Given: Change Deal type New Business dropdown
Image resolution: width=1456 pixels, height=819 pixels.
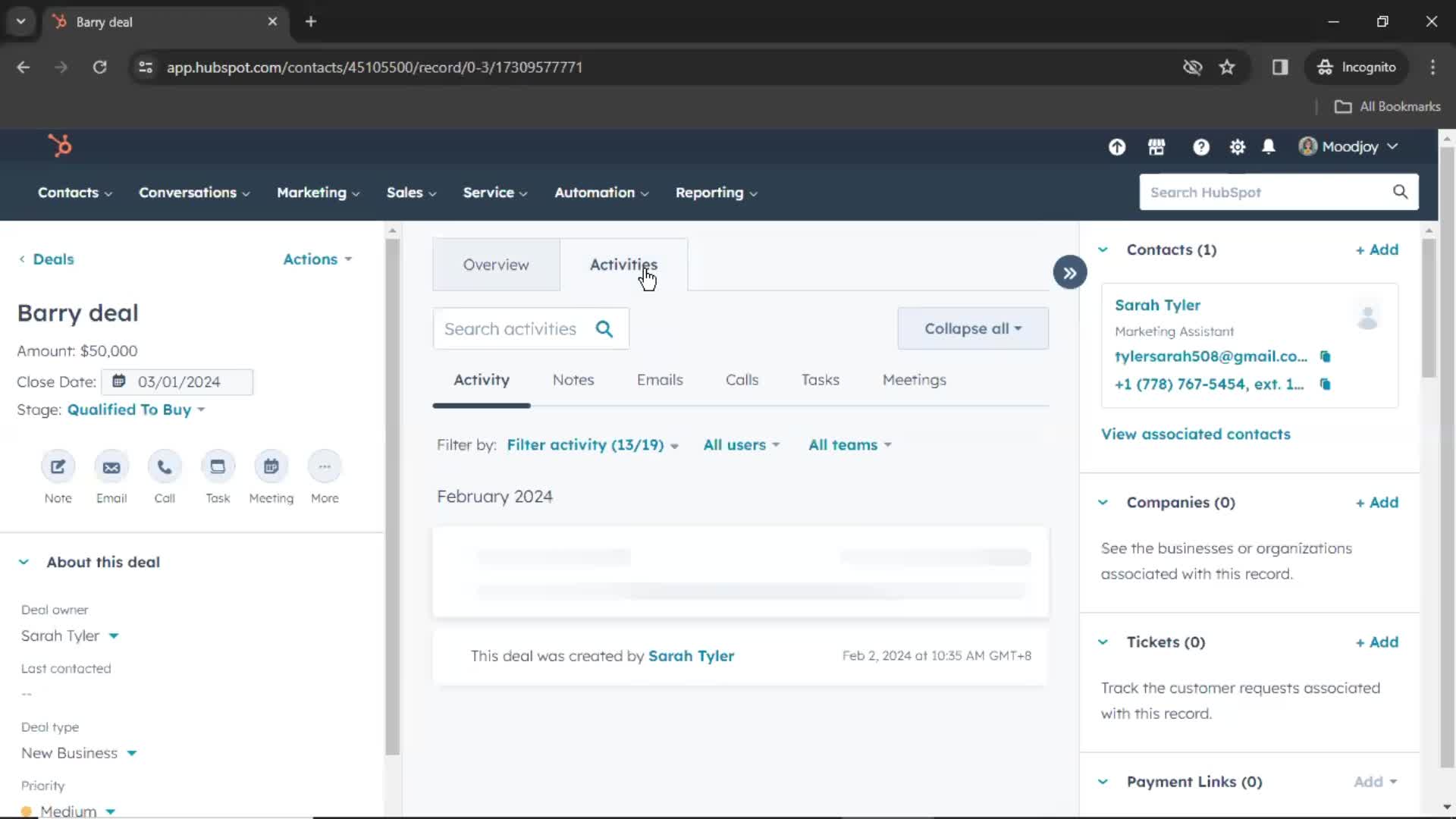Looking at the screenshot, I should pos(79,753).
